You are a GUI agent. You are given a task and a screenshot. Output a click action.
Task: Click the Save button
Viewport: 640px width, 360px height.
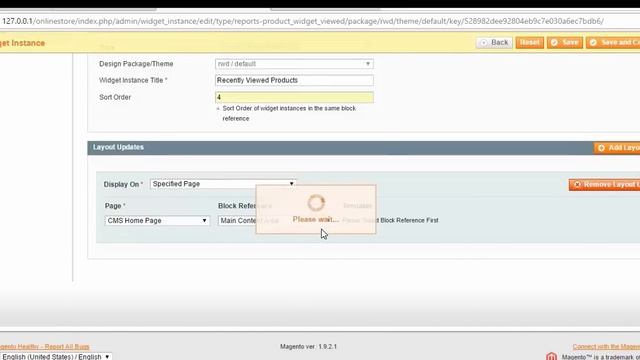(x=565, y=42)
